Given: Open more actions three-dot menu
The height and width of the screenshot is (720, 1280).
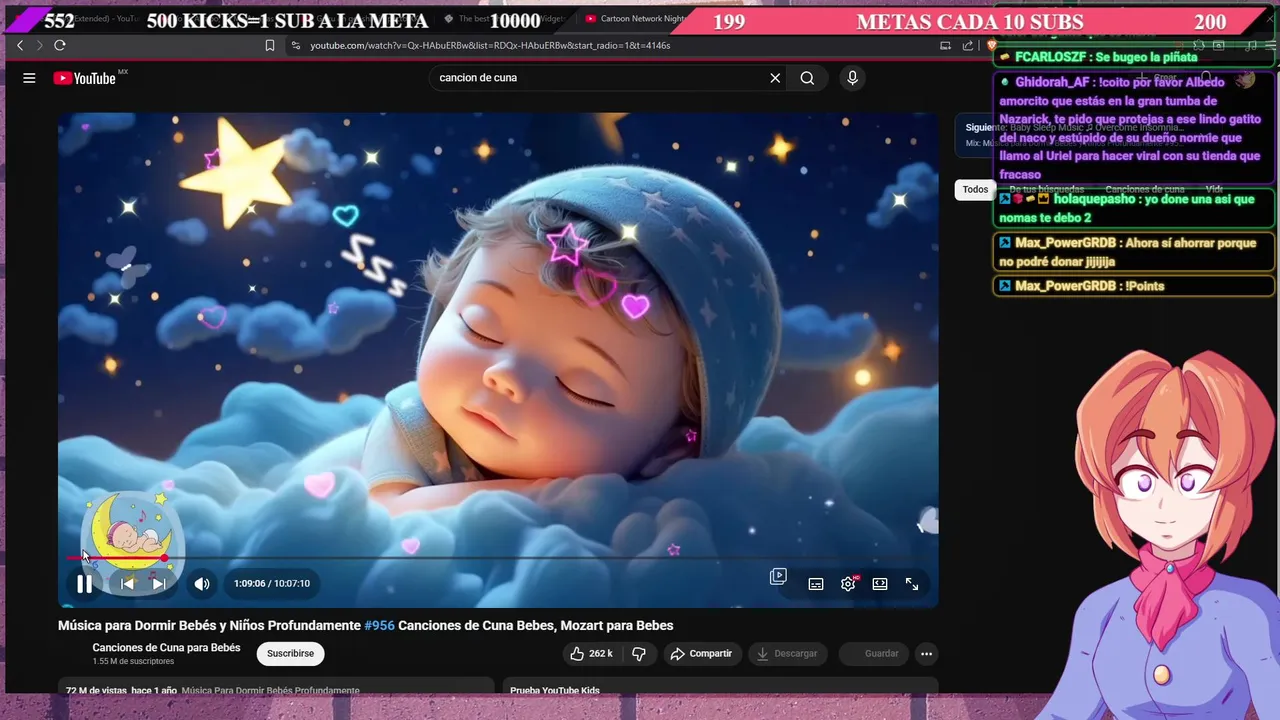Looking at the screenshot, I should pos(926,653).
